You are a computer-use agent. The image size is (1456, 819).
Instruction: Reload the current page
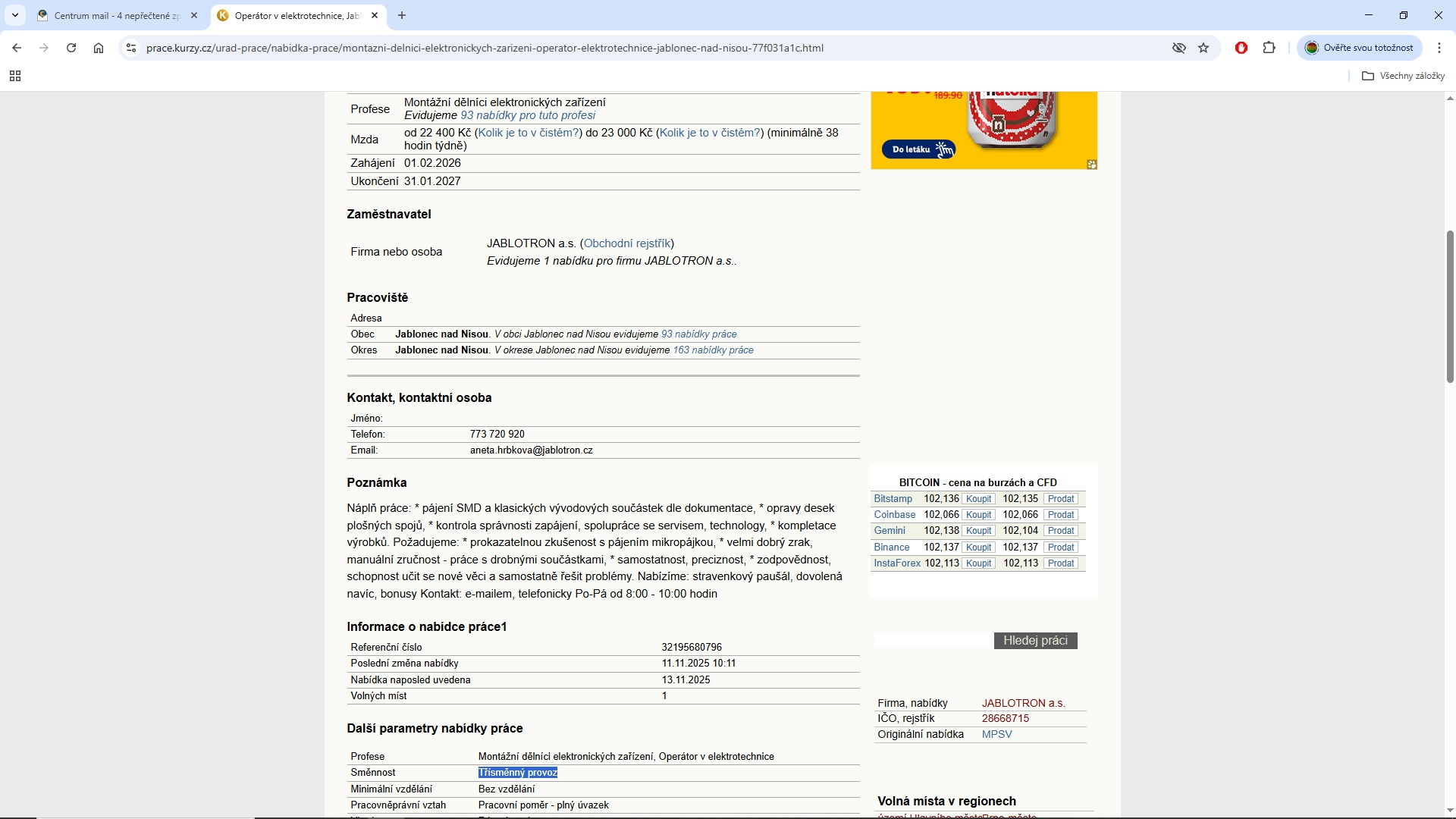click(71, 48)
